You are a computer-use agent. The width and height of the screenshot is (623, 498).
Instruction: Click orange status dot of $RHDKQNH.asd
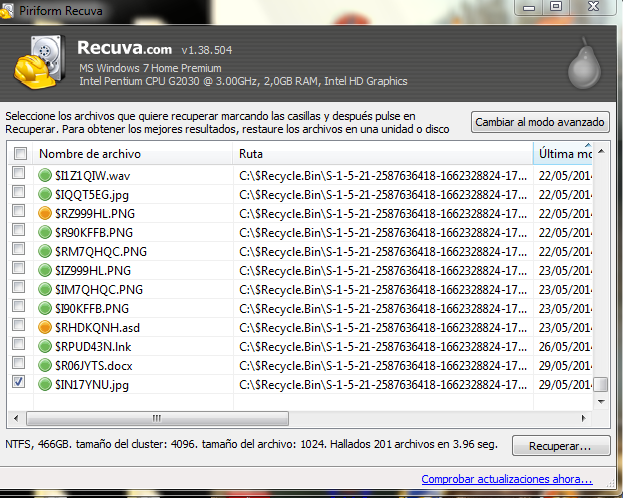coord(45,327)
